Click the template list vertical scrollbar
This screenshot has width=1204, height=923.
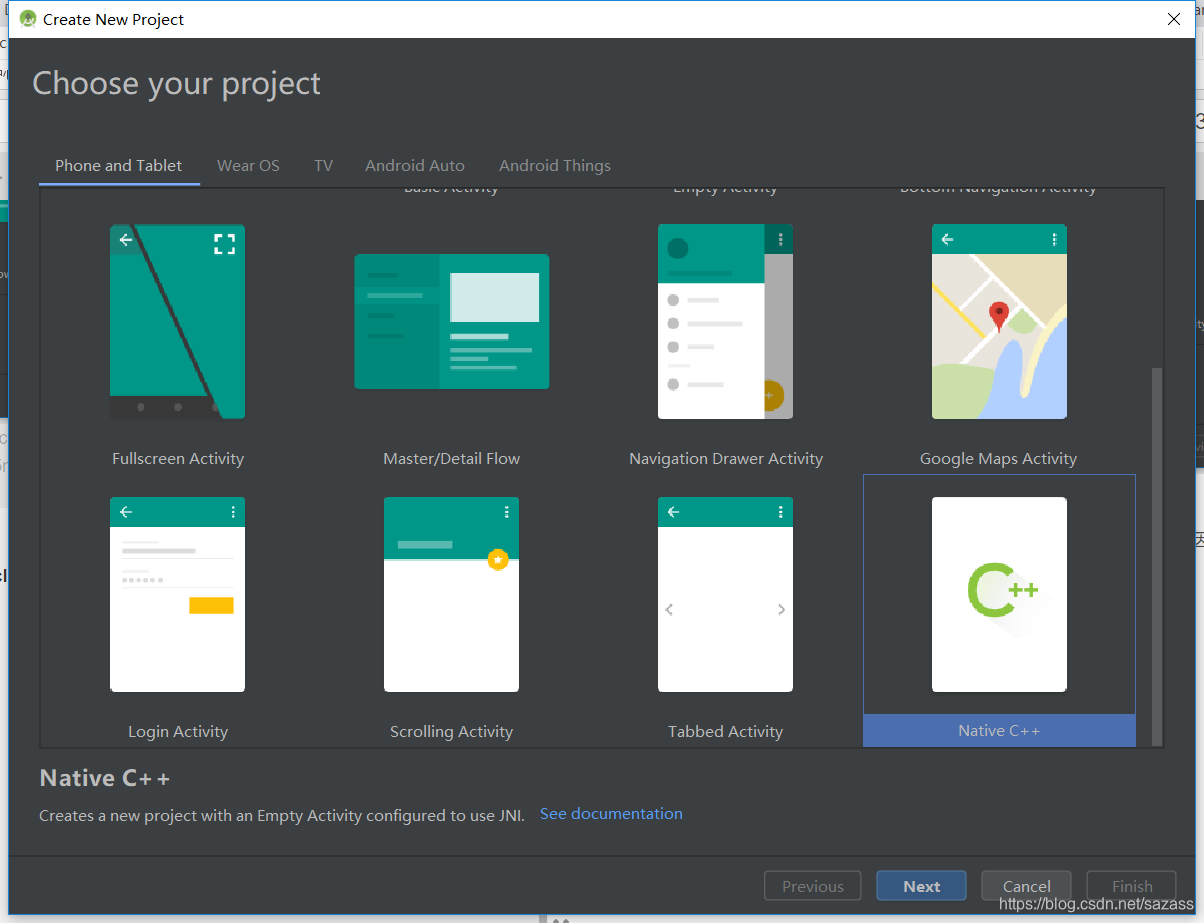[1157, 555]
